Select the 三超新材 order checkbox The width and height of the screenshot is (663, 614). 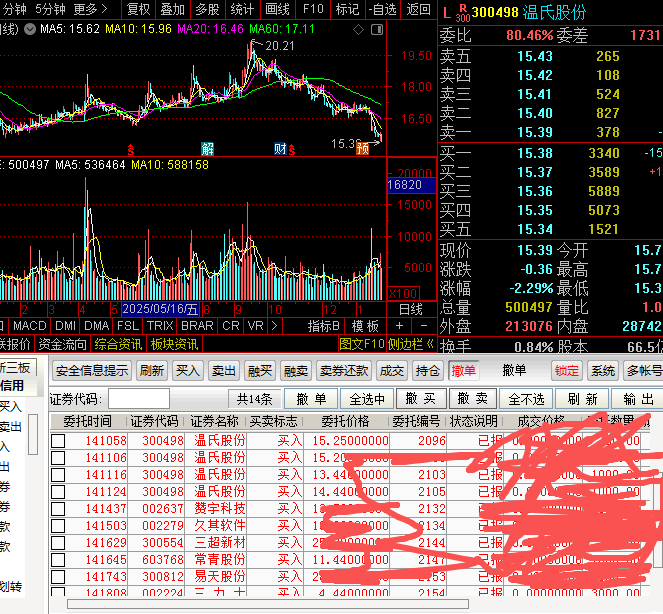point(58,543)
